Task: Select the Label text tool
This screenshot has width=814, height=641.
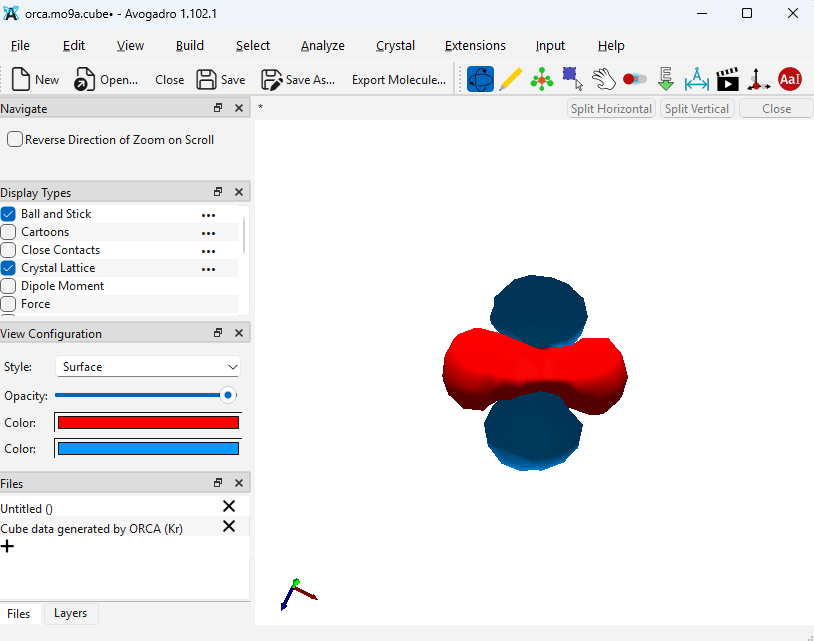Action: 790,79
